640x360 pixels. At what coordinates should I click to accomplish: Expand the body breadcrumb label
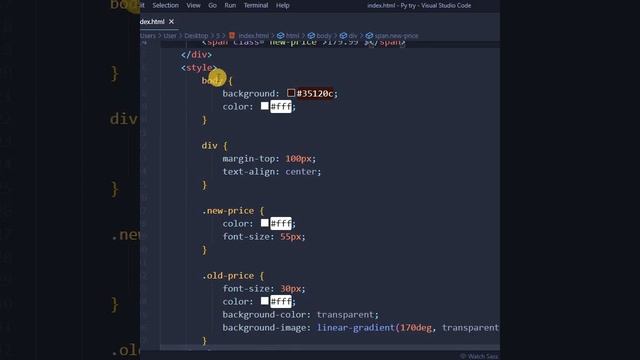(x=324, y=36)
